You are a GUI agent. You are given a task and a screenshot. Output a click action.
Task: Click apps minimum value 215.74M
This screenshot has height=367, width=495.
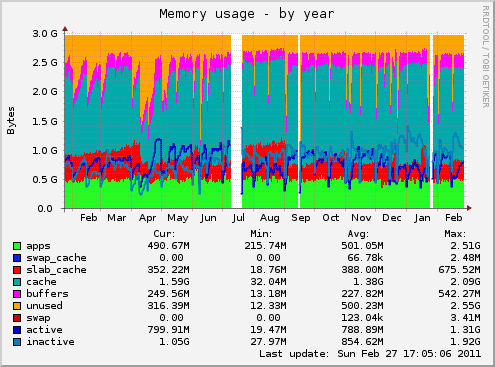pyautogui.click(x=265, y=246)
